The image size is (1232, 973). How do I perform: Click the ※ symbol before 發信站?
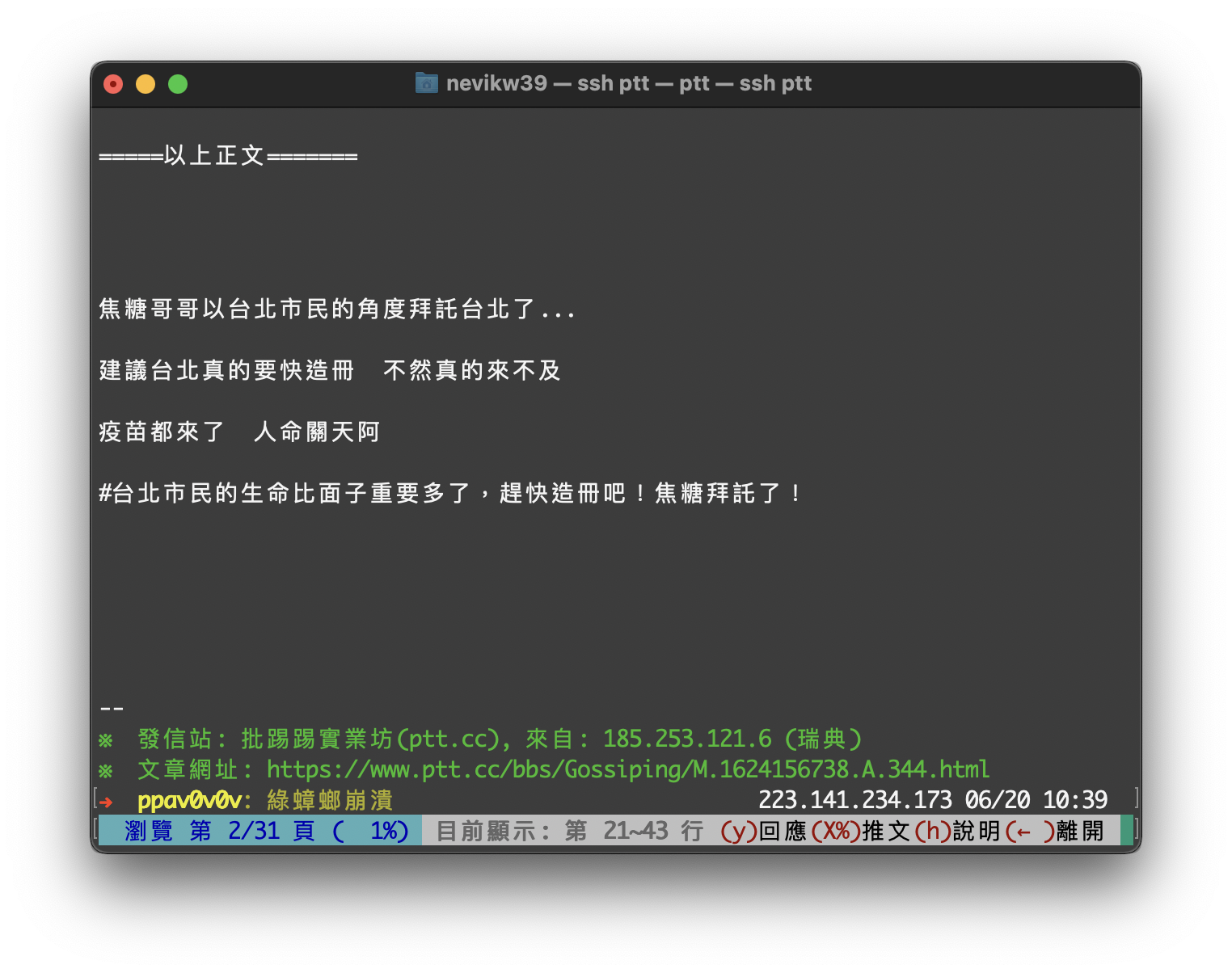click(106, 739)
